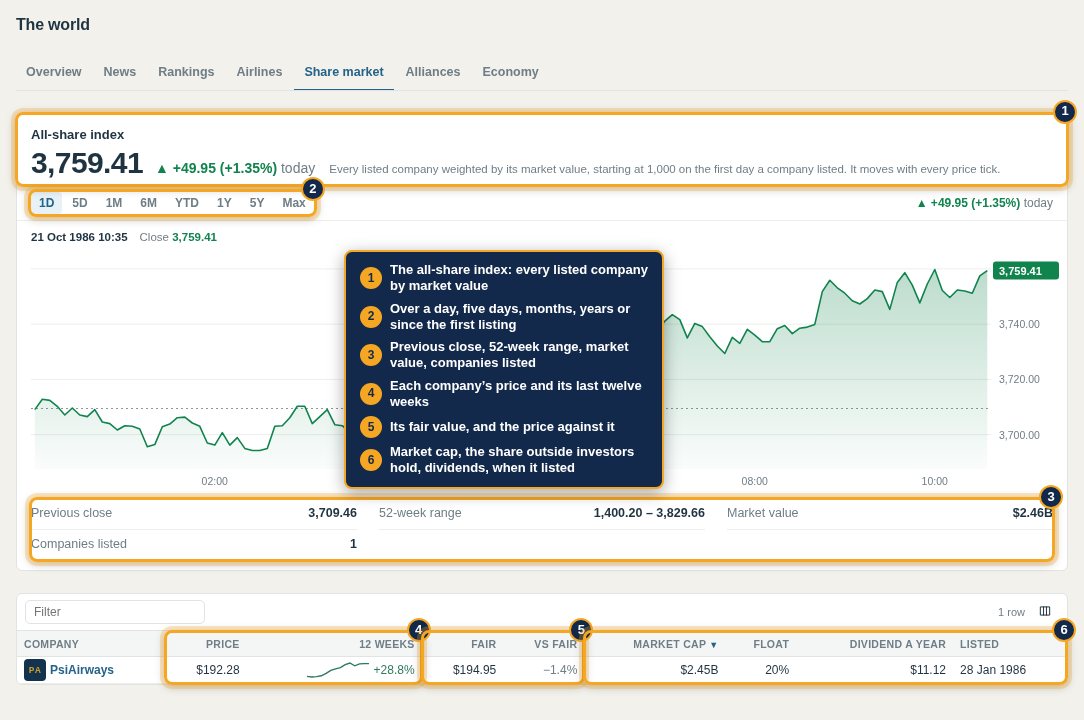Open the Overview tab
The image size is (1084, 720).
(x=53, y=72)
